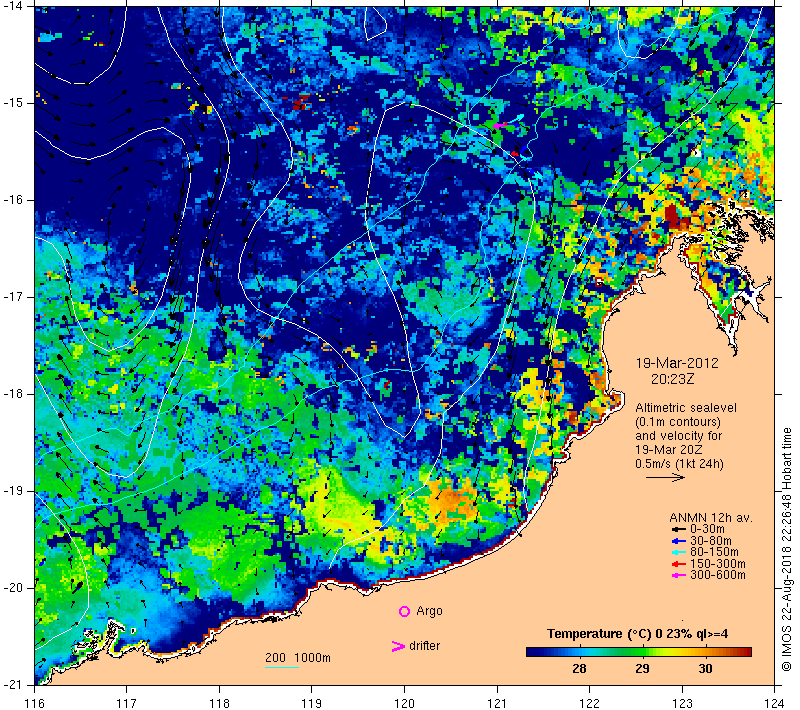Click the magenta 300-600m legend arrow
The height and width of the screenshot is (710, 800).
pyautogui.click(x=679, y=575)
